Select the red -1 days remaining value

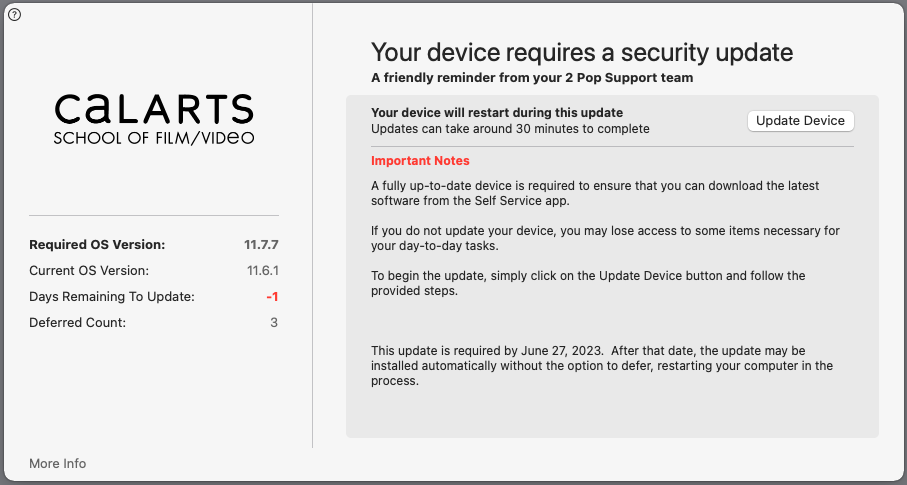(x=272, y=297)
